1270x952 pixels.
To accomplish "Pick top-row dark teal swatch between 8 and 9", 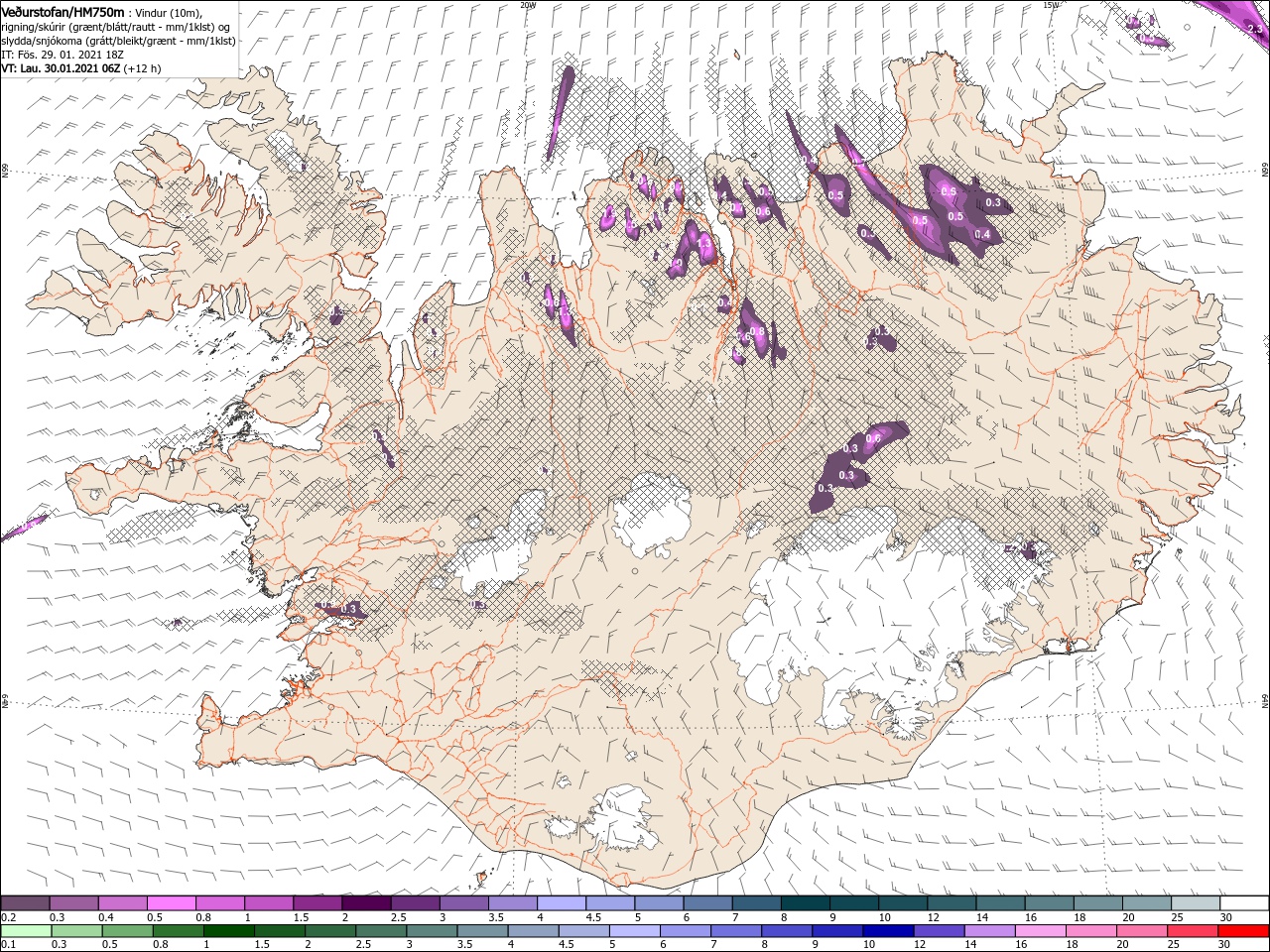I will pyautogui.click(x=805, y=903).
